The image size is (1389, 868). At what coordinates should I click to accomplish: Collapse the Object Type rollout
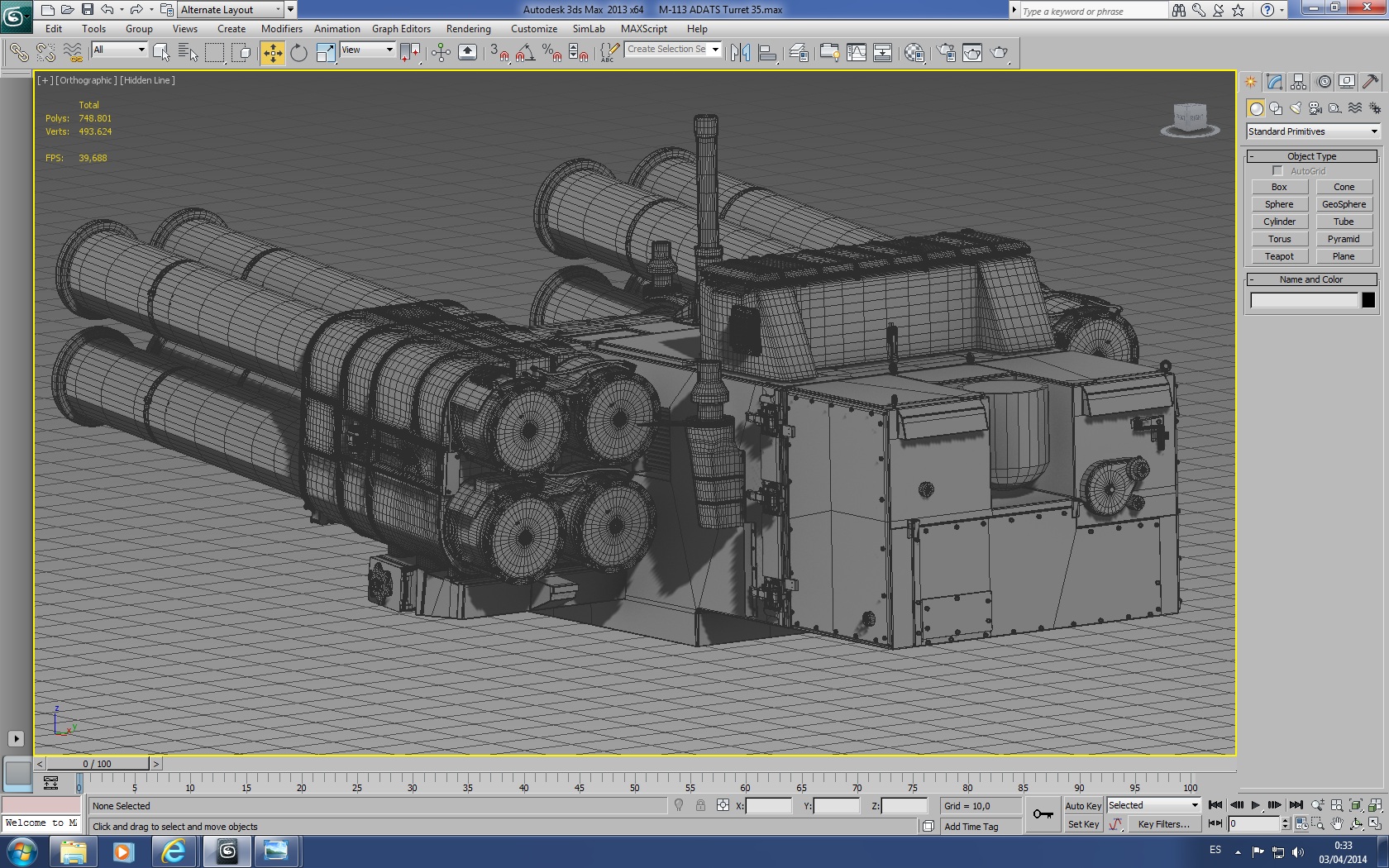tap(1312, 156)
